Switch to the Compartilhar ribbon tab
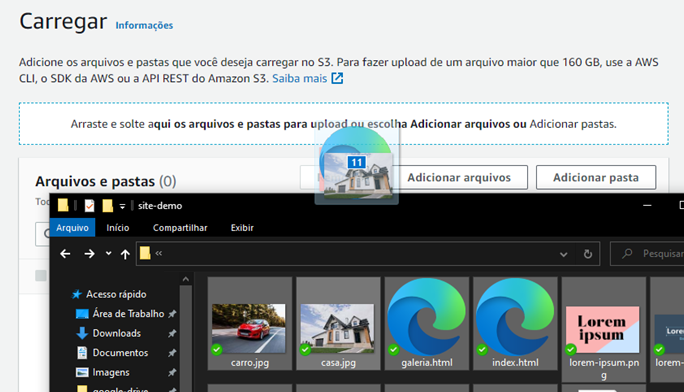Image resolution: width=684 pixels, height=392 pixels. click(180, 228)
